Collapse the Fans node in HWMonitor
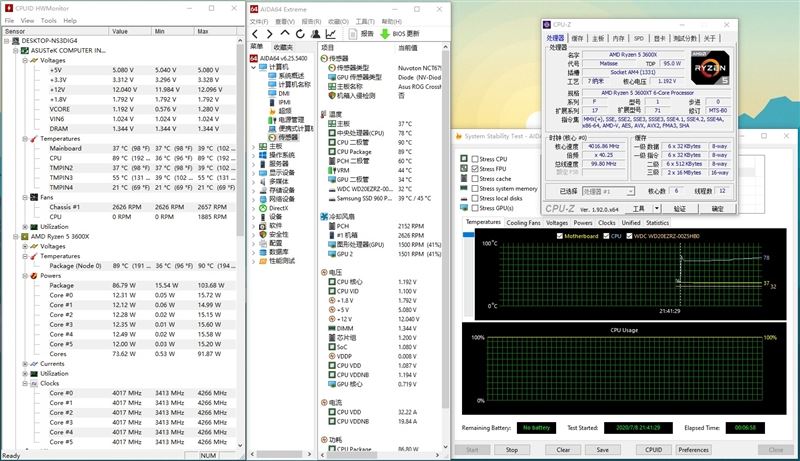Viewport: 800px width, 461px height. pos(25,197)
